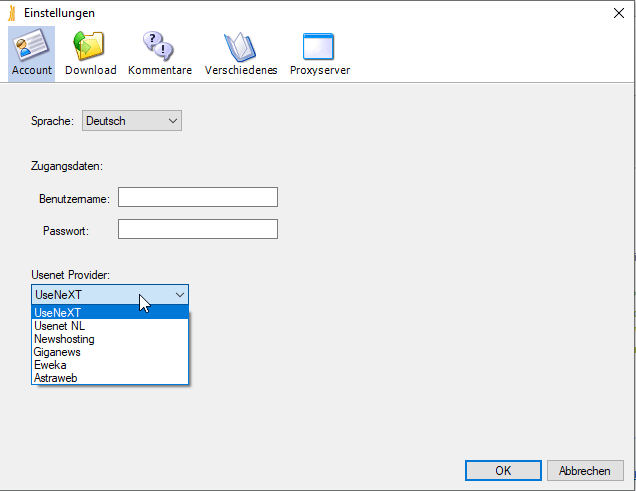Image resolution: width=636 pixels, height=491 pixels.
Task: Focus the Passwort input field
Action: point(198,229)
